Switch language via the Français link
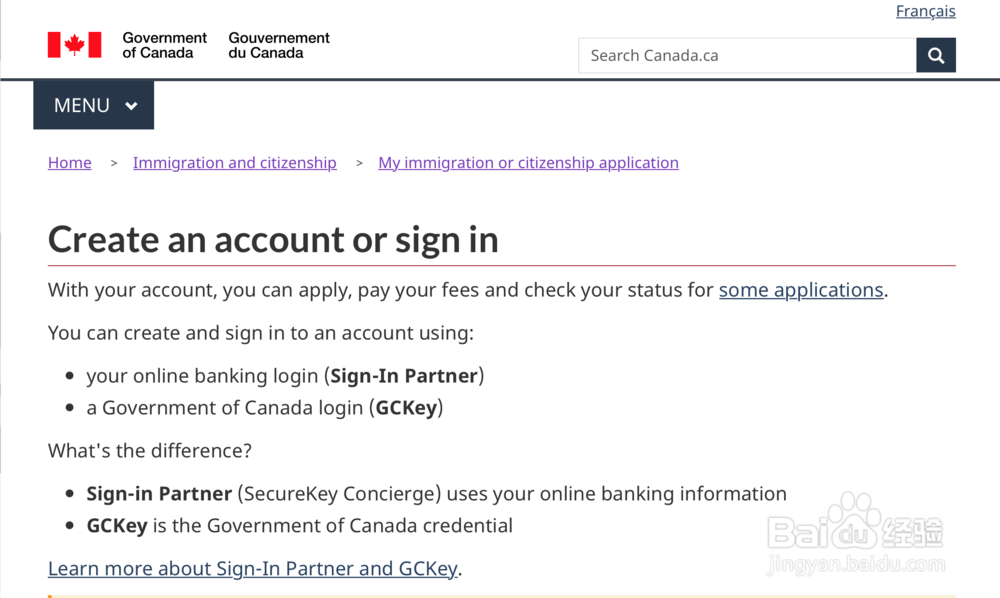Image resolution: width=1000 pixels, height=598 pixels. pos(925,11)
